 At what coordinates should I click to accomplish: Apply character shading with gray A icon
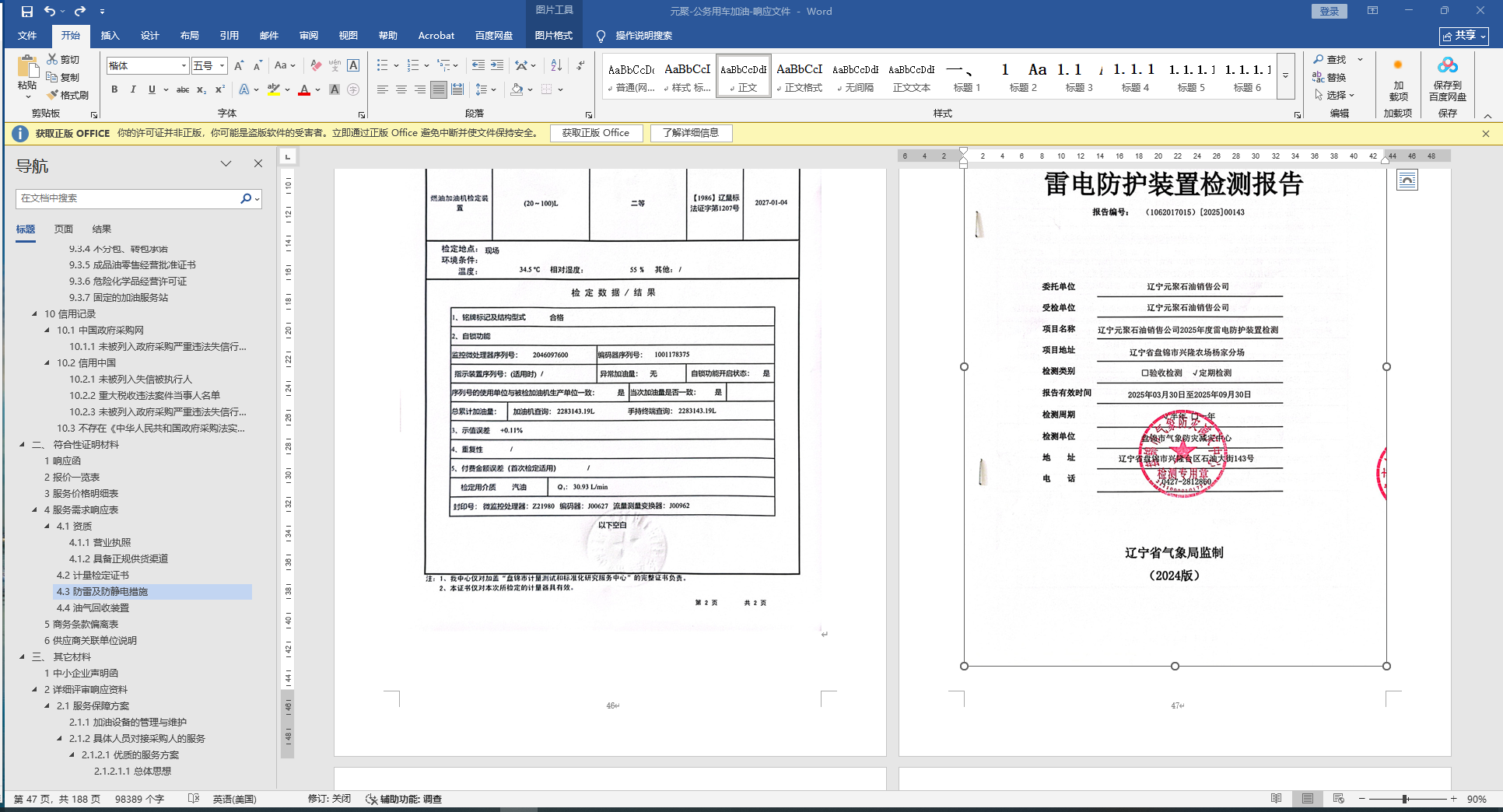click(x=335, y=89)
